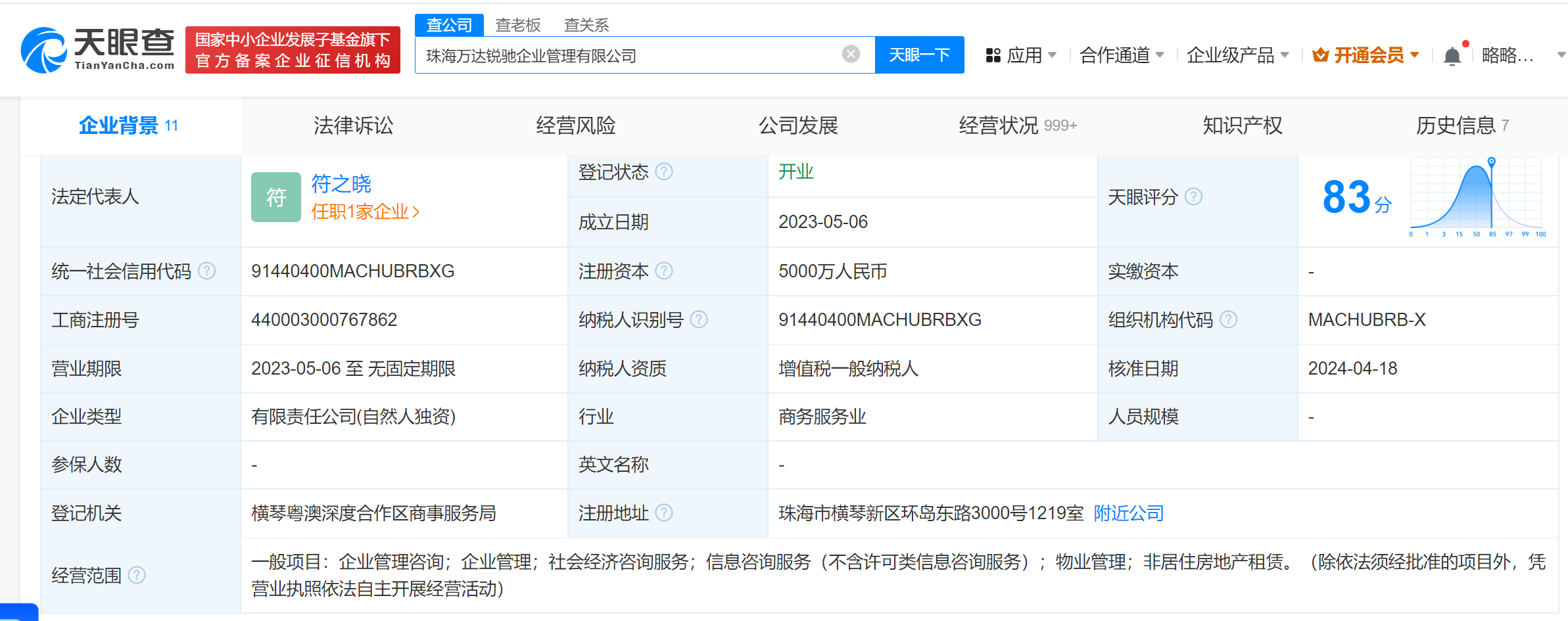Click the 开业 registration status
The width and height of the screenshot is (1568, 621).
(x=796, y=172)
